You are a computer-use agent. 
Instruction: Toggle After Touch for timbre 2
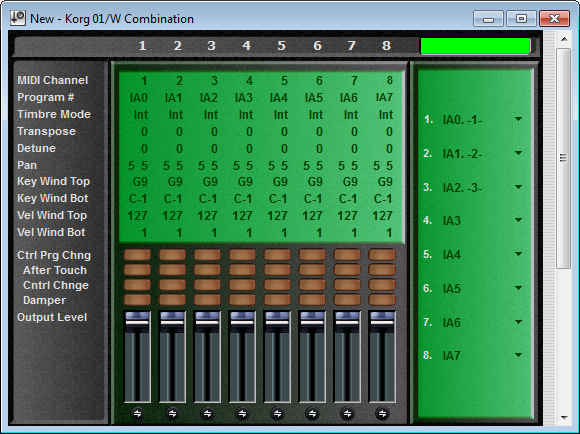pos(172,270)
